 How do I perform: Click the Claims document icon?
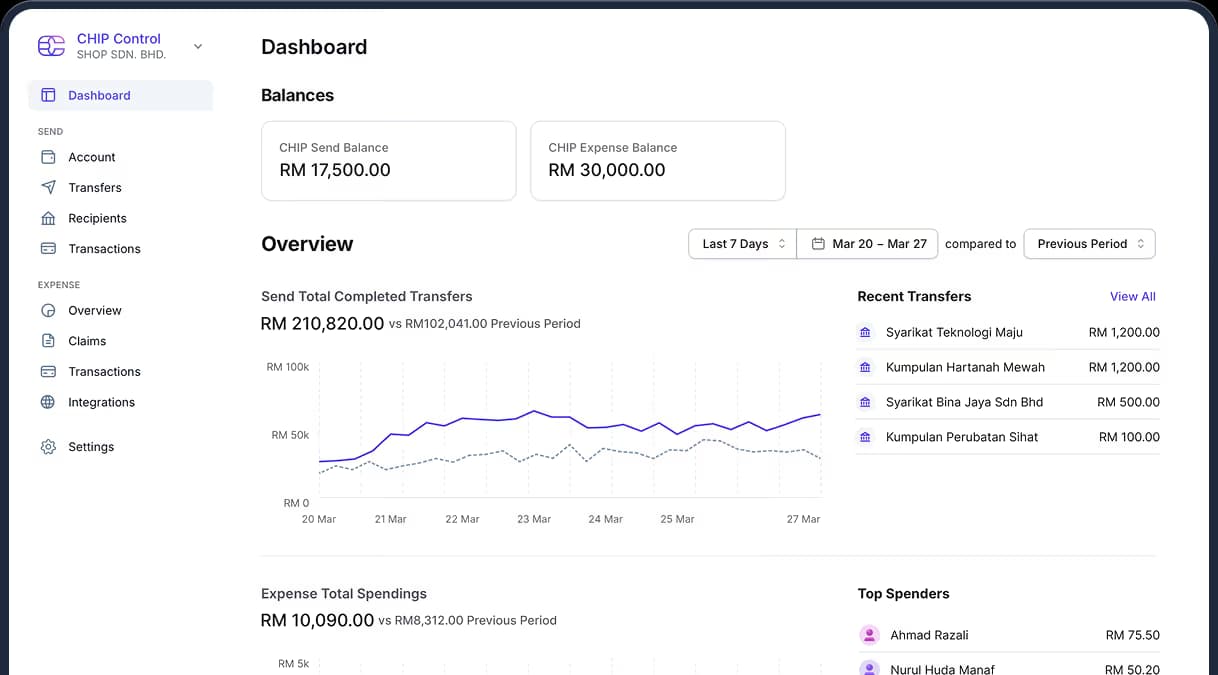coord(48,341)
